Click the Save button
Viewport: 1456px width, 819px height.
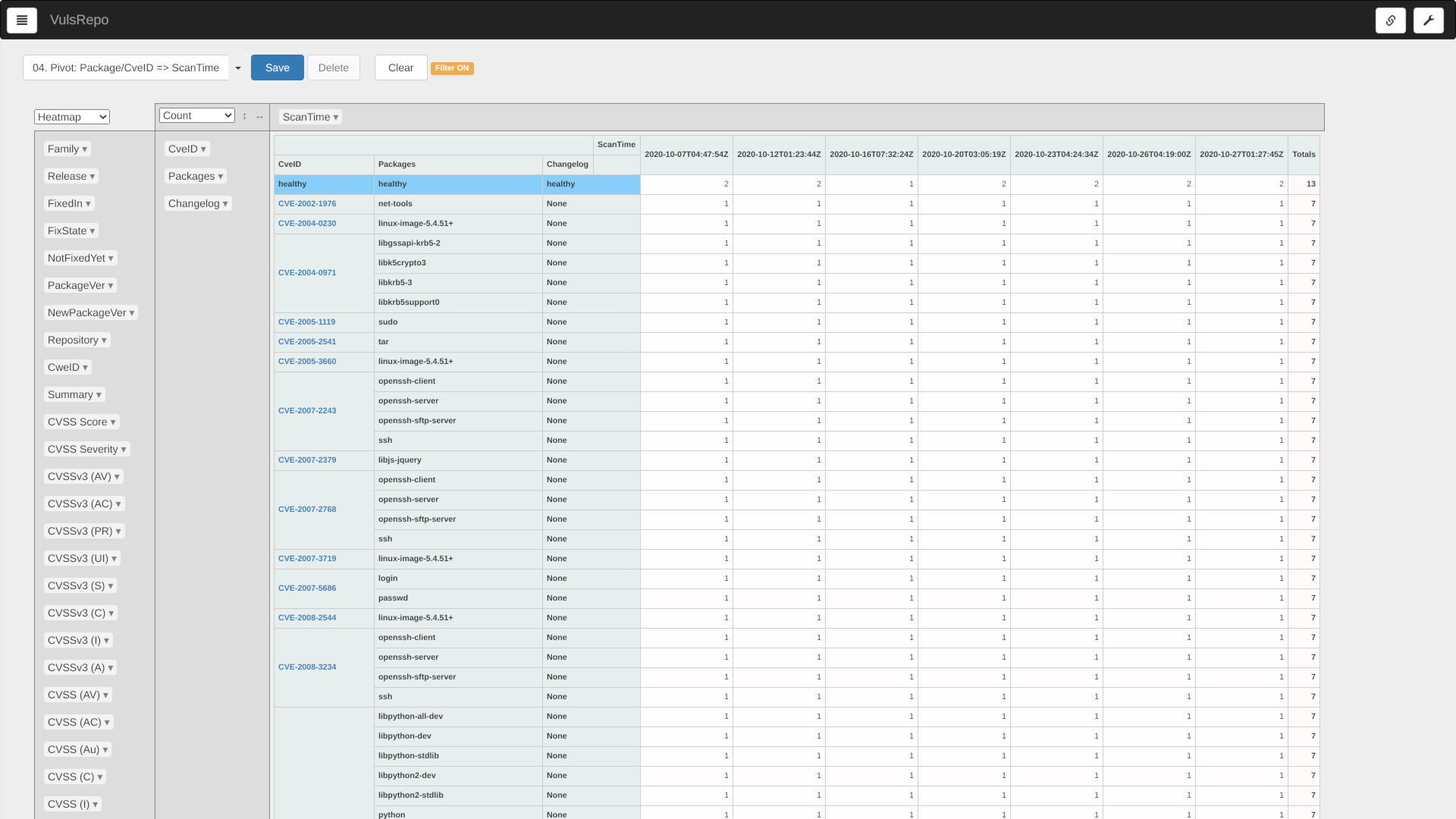[x=277, y=67]
